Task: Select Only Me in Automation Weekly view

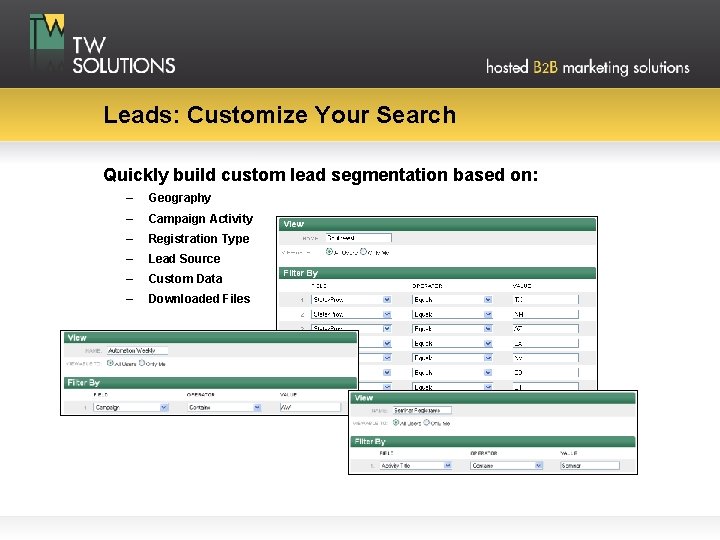Action: (142, 363)
